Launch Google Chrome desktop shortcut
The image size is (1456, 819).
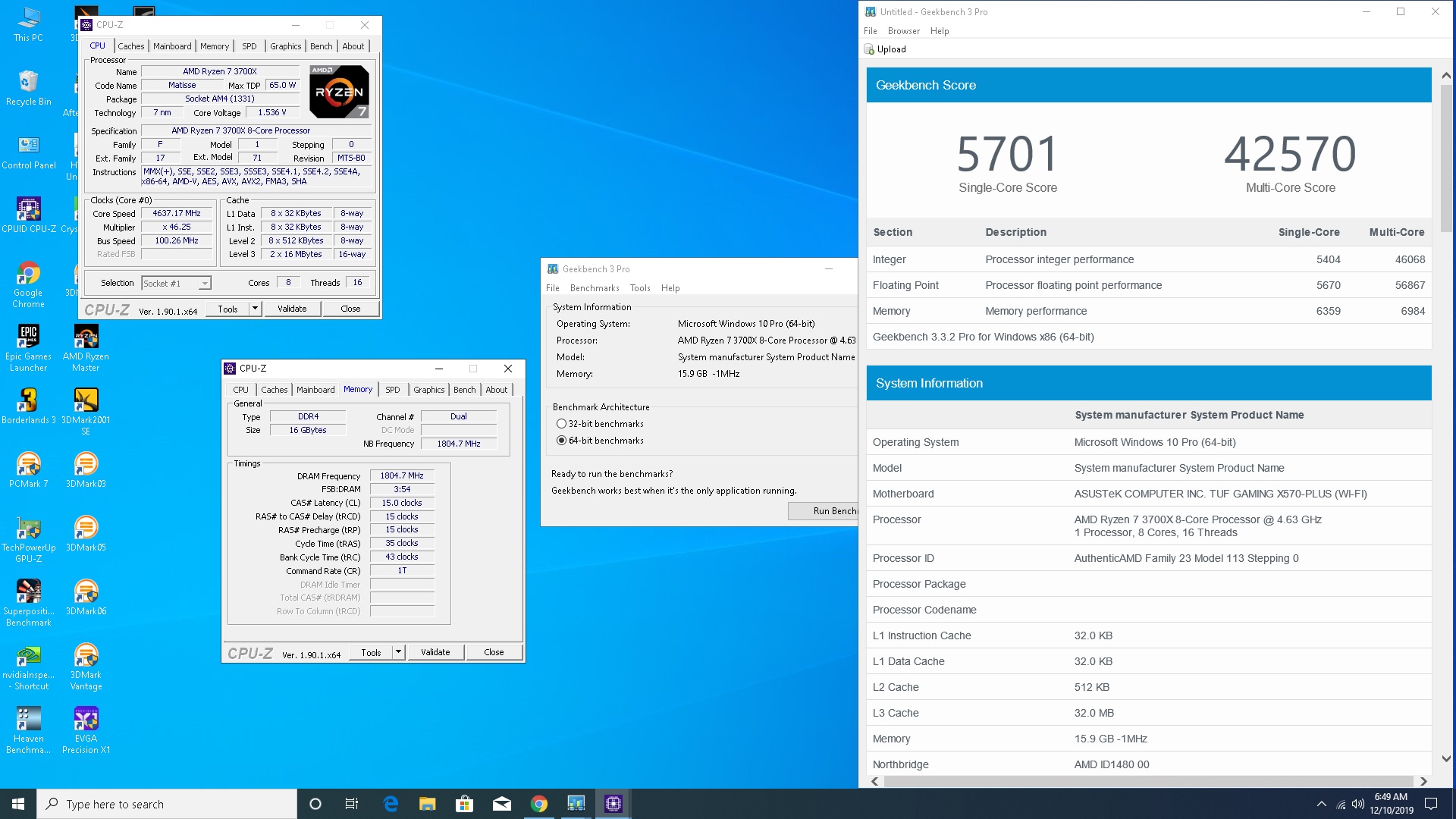click(28, 284)
